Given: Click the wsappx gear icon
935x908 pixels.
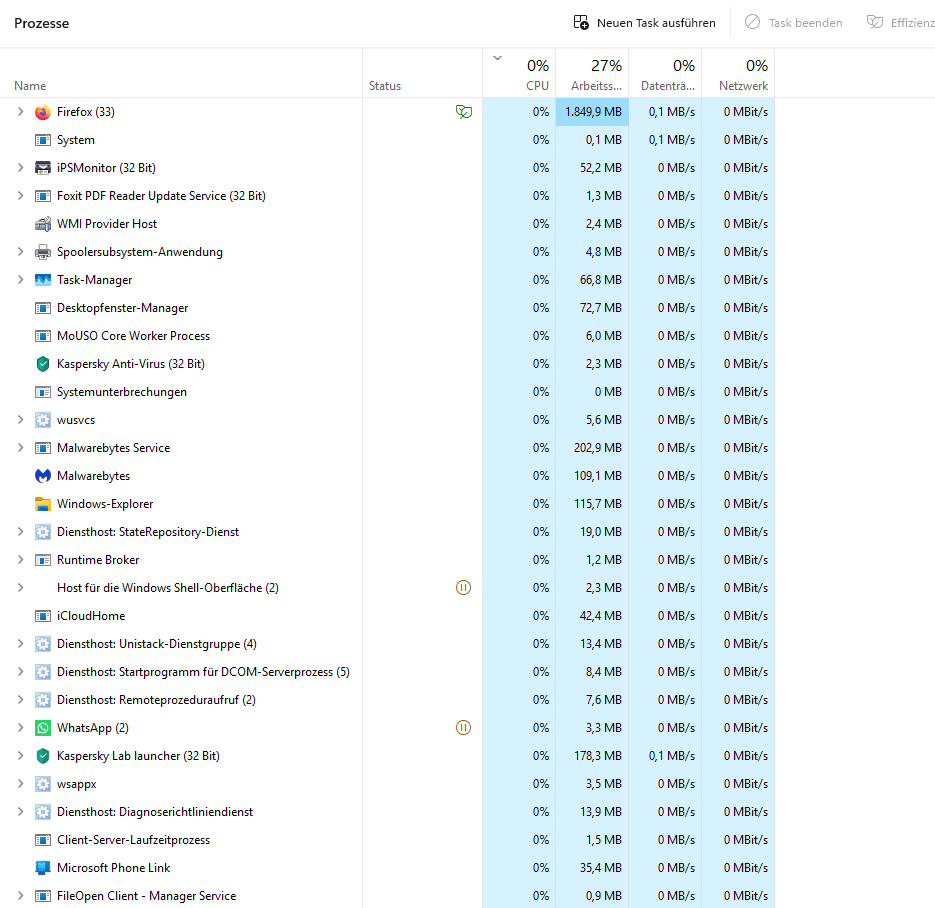Looking at the screenshot, I should (x=43, y=784).
